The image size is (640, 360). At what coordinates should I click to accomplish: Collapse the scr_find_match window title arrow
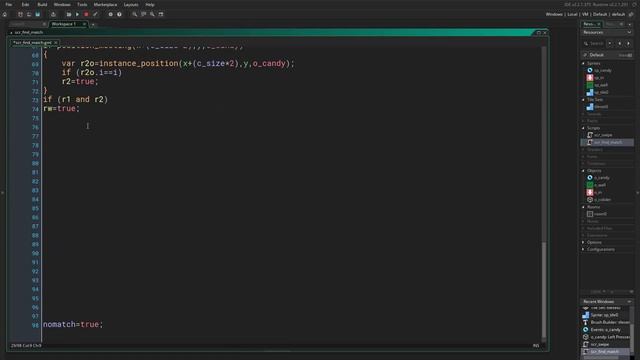coord(11,32)
